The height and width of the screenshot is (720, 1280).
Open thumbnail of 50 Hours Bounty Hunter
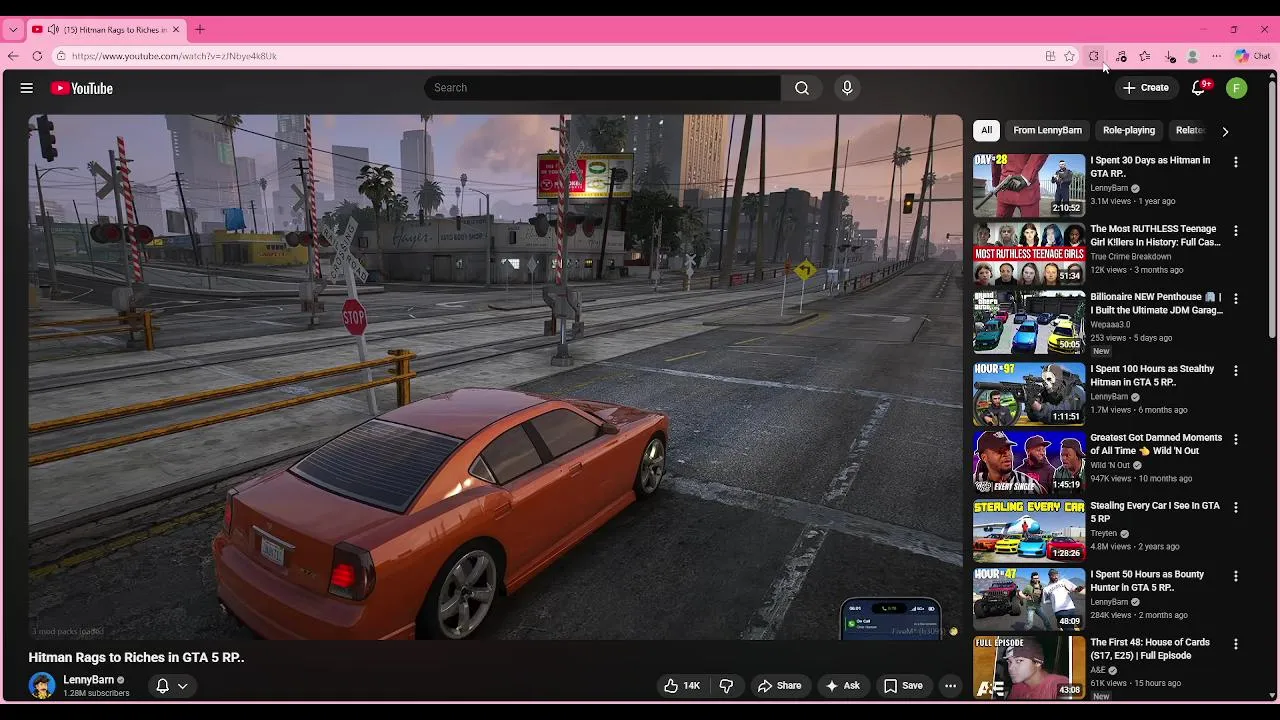tap(1029, 599)
